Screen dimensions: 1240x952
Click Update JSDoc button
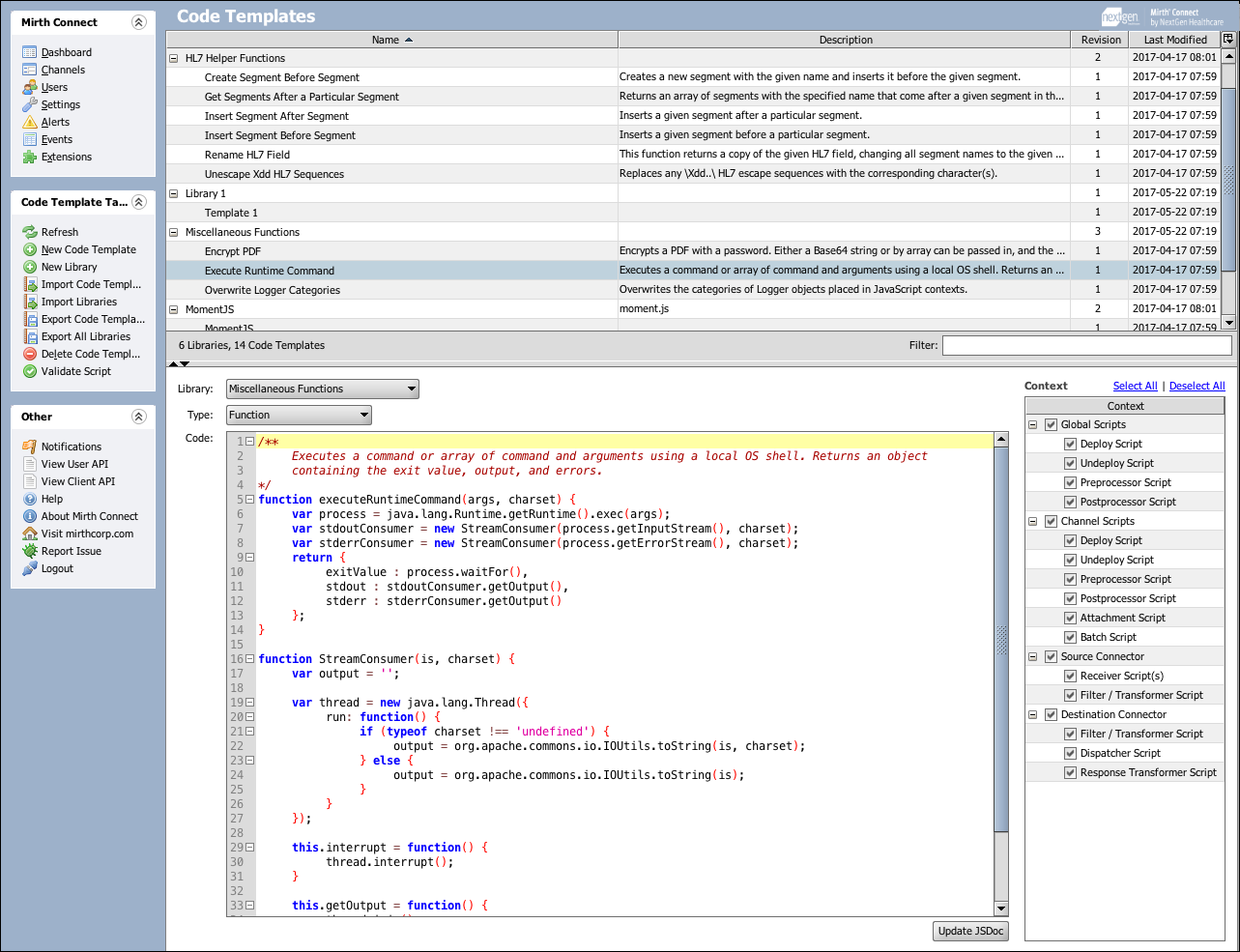tap(970, 931)
